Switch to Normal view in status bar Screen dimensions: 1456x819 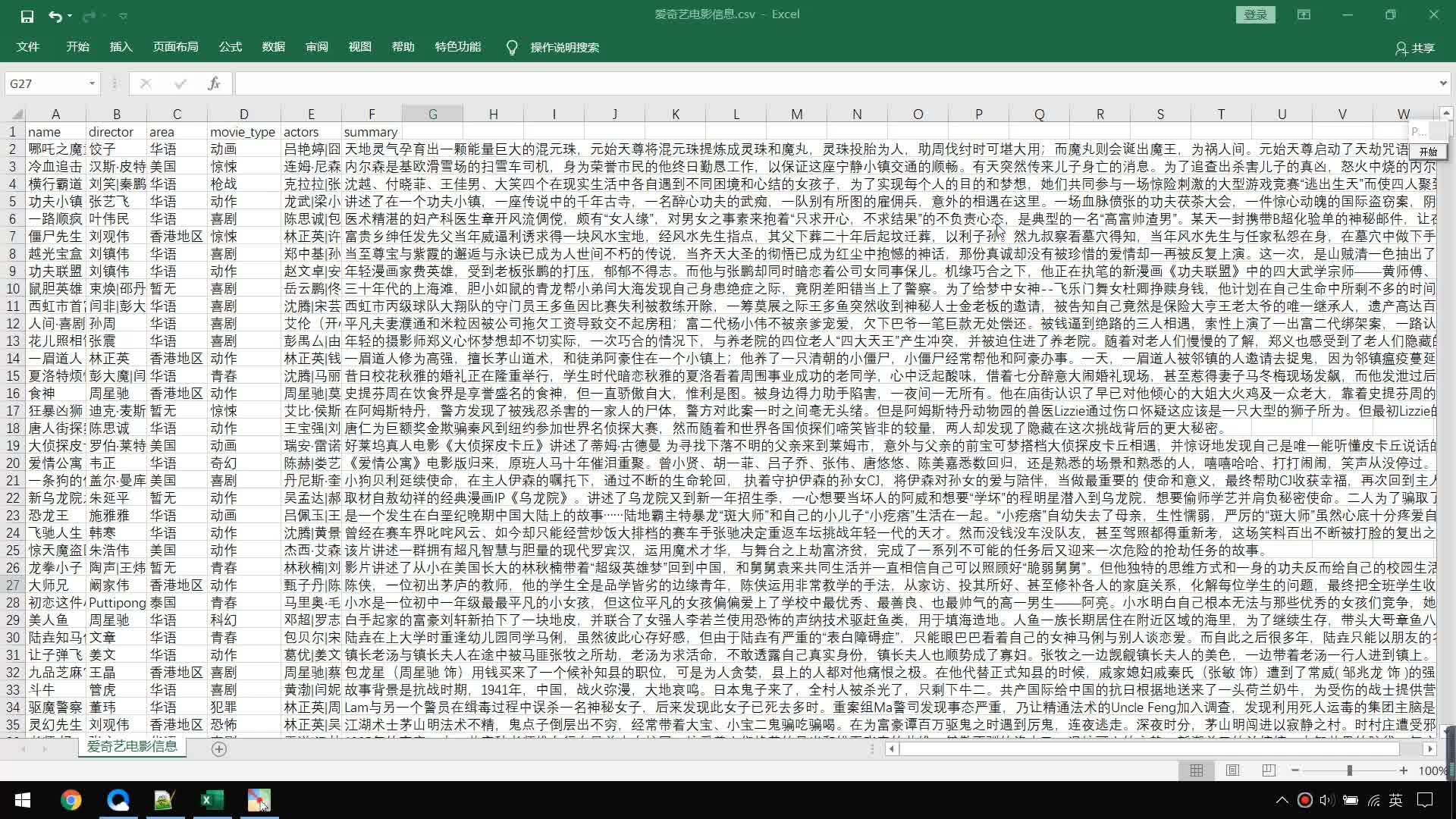[x=1197, y=770]
